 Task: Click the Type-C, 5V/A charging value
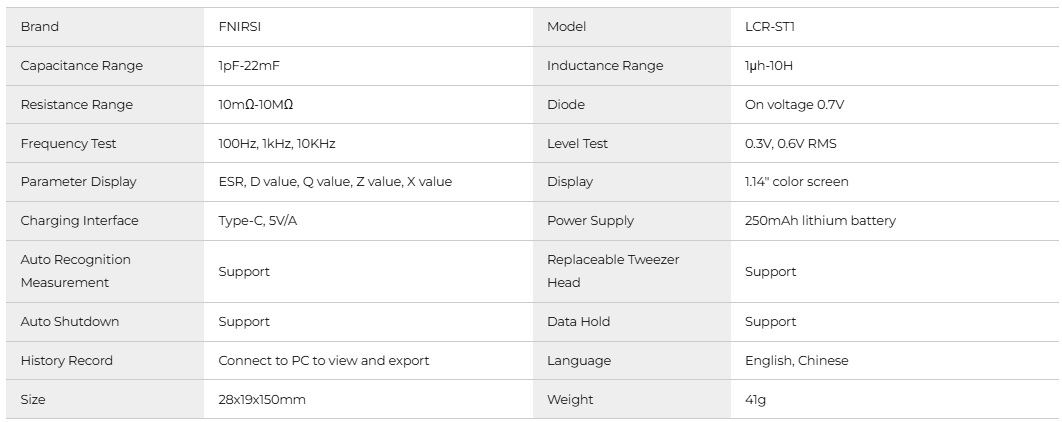coord(258,221)
